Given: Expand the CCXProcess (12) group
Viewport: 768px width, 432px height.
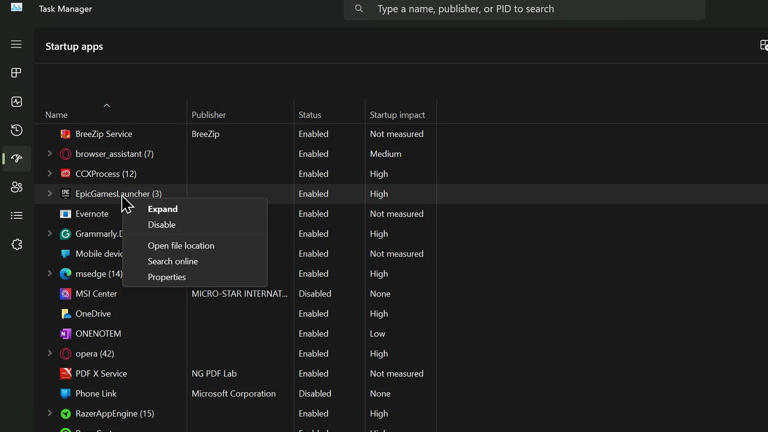Looking at the screenshot, I should pos(50,174).
